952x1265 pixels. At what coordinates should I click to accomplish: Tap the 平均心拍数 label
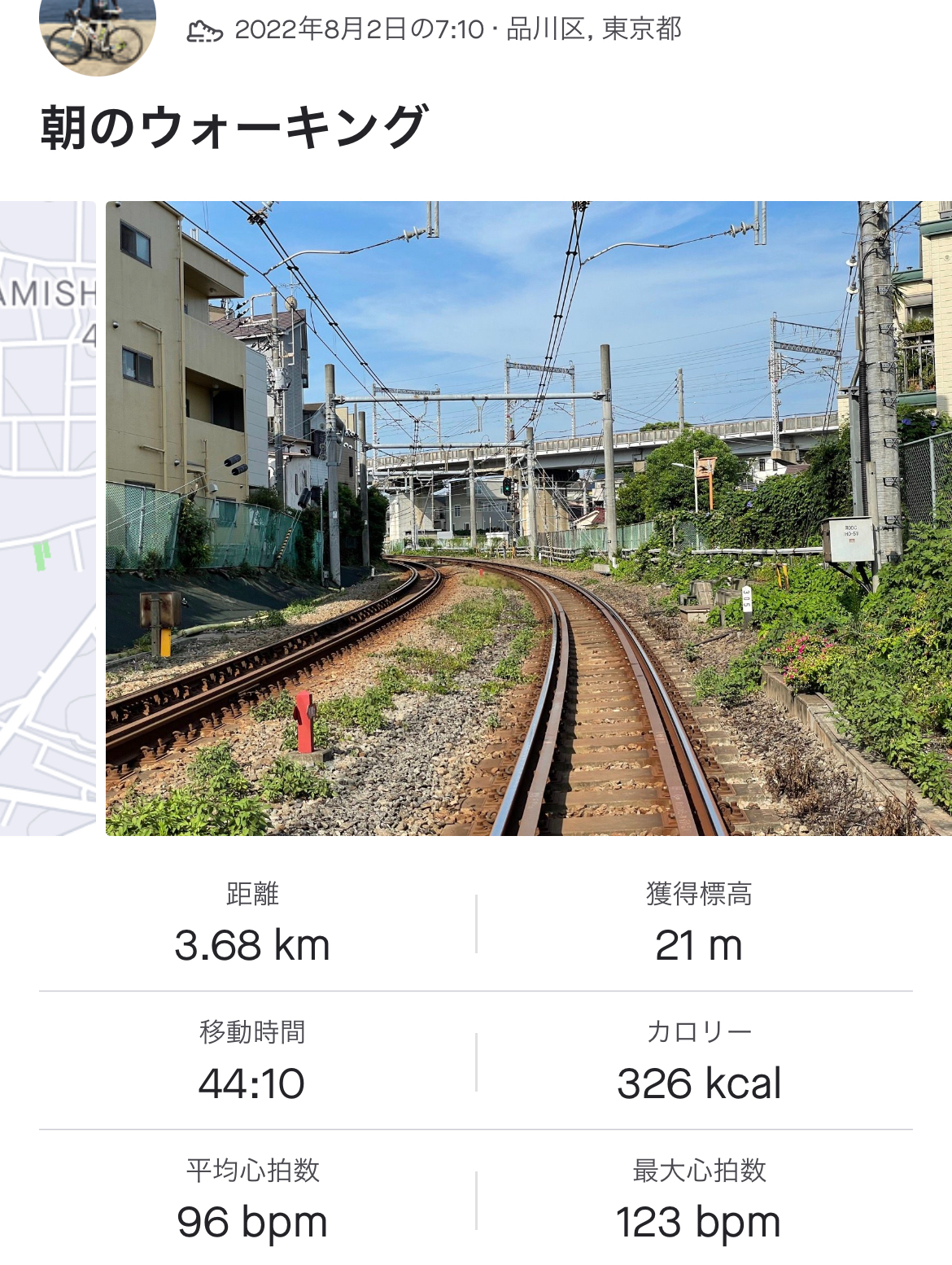tap(252, 1171)
